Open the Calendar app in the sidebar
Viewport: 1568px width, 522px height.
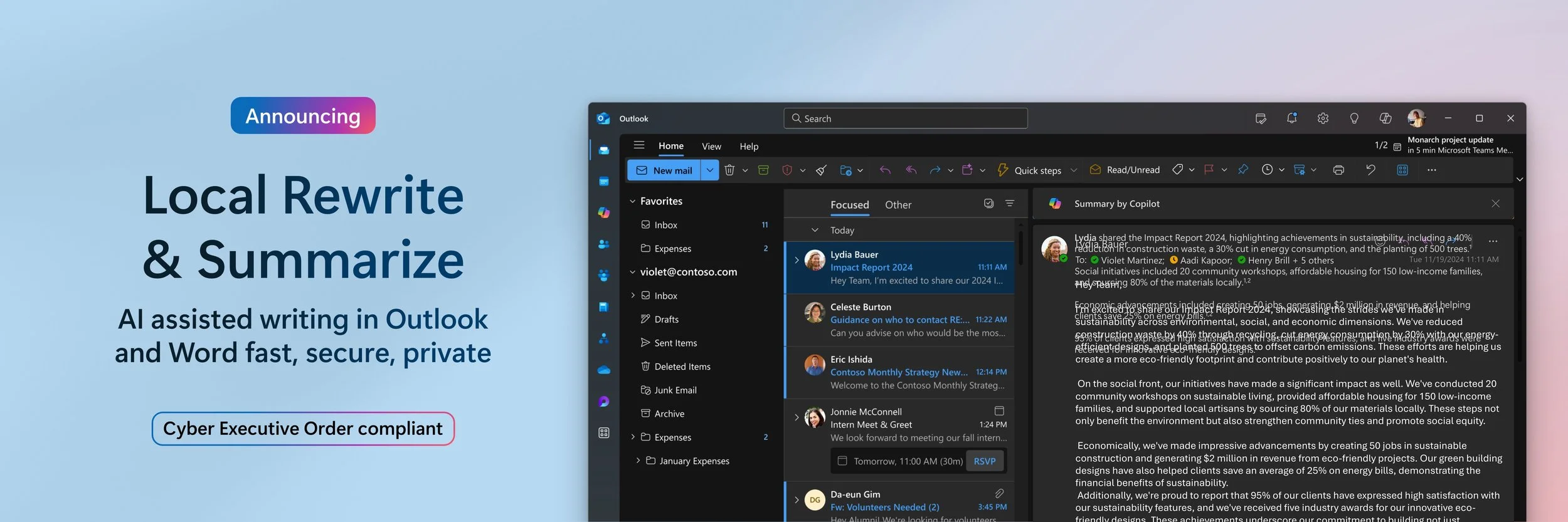603,182
